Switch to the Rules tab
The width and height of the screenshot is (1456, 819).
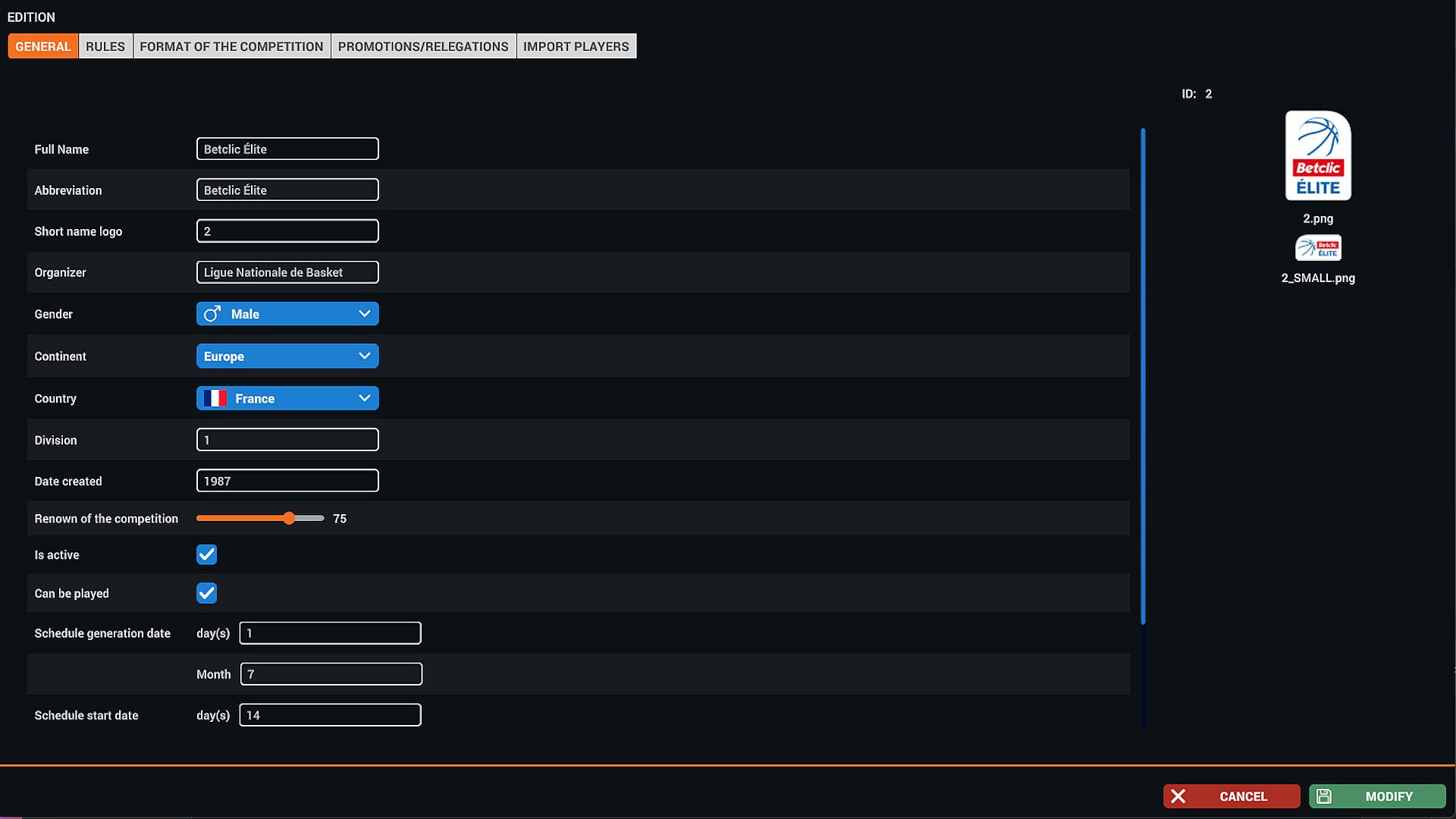[105, 46]
